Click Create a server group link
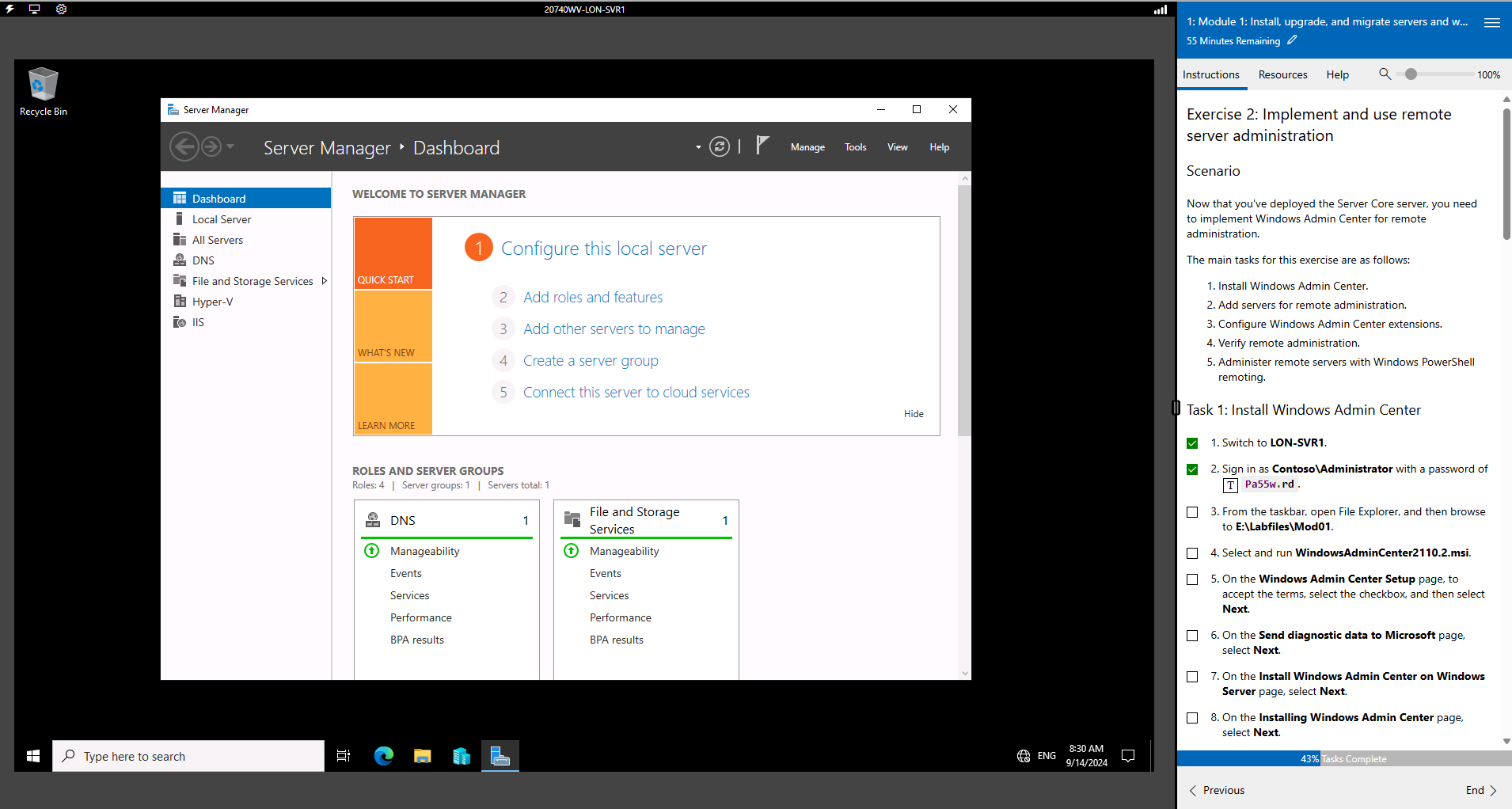The image size is (1512, 809). (x=591, y=361)
